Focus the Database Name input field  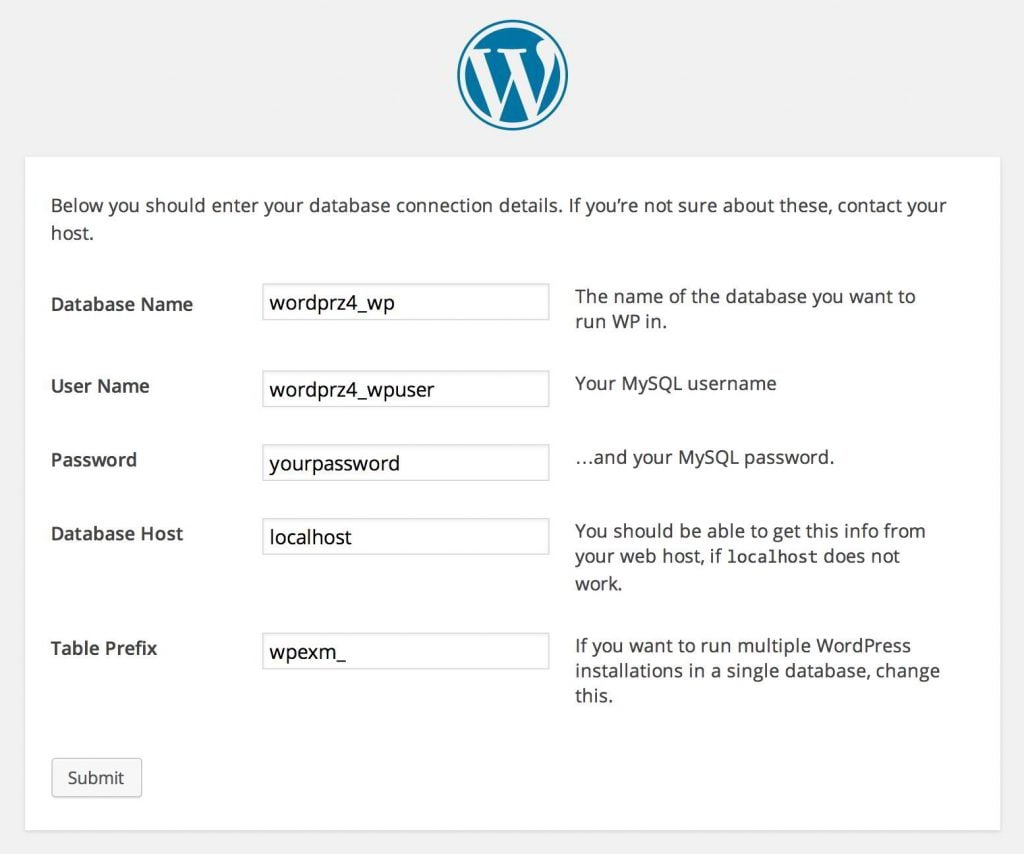coord(405,303)
